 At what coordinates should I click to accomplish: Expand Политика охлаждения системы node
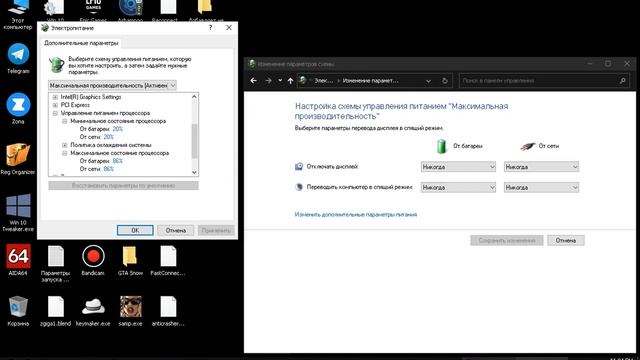tap(64, 145)
